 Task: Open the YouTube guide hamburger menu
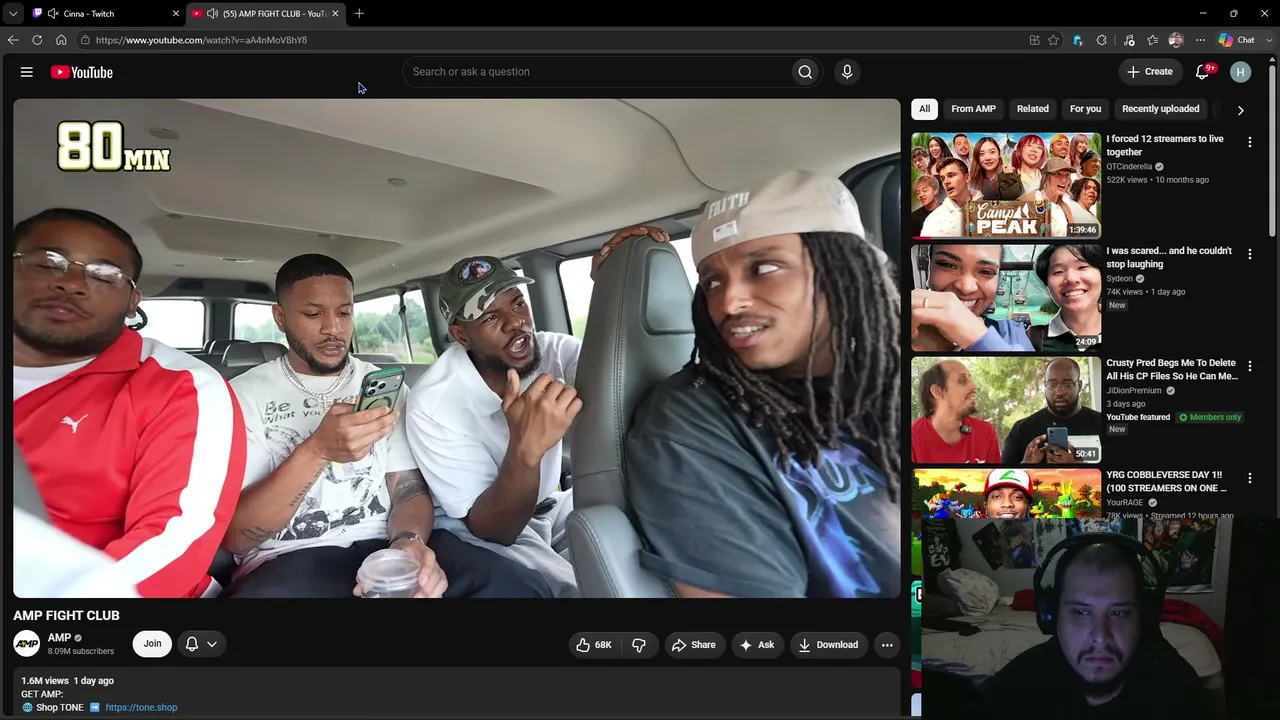(x=27, y=72)
